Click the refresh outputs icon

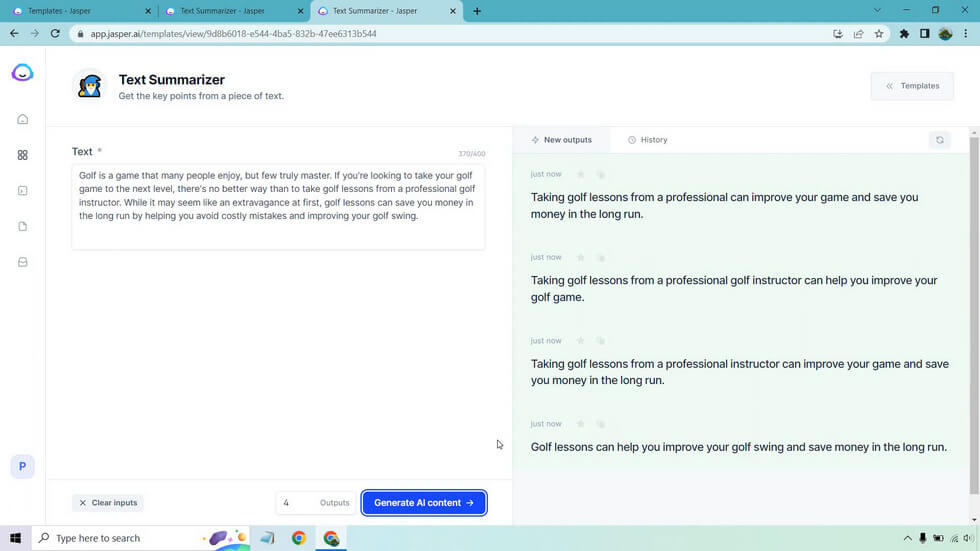tap(939, 140)
